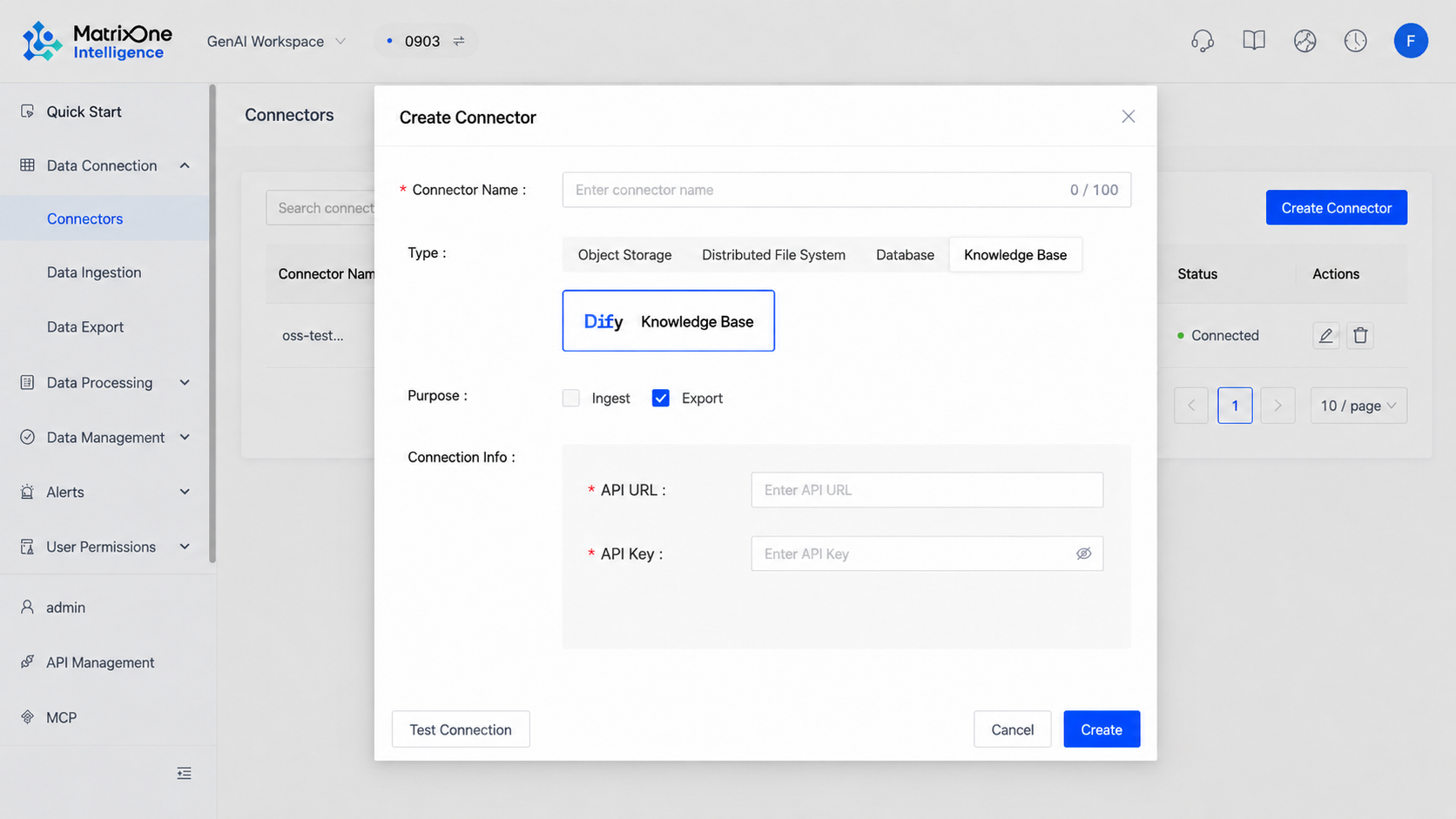Image resolution: width=1456 pixels, height=819 pixels.
Task: Select the Knowledge Base type tab
Action: click(x=1015, y=255)
